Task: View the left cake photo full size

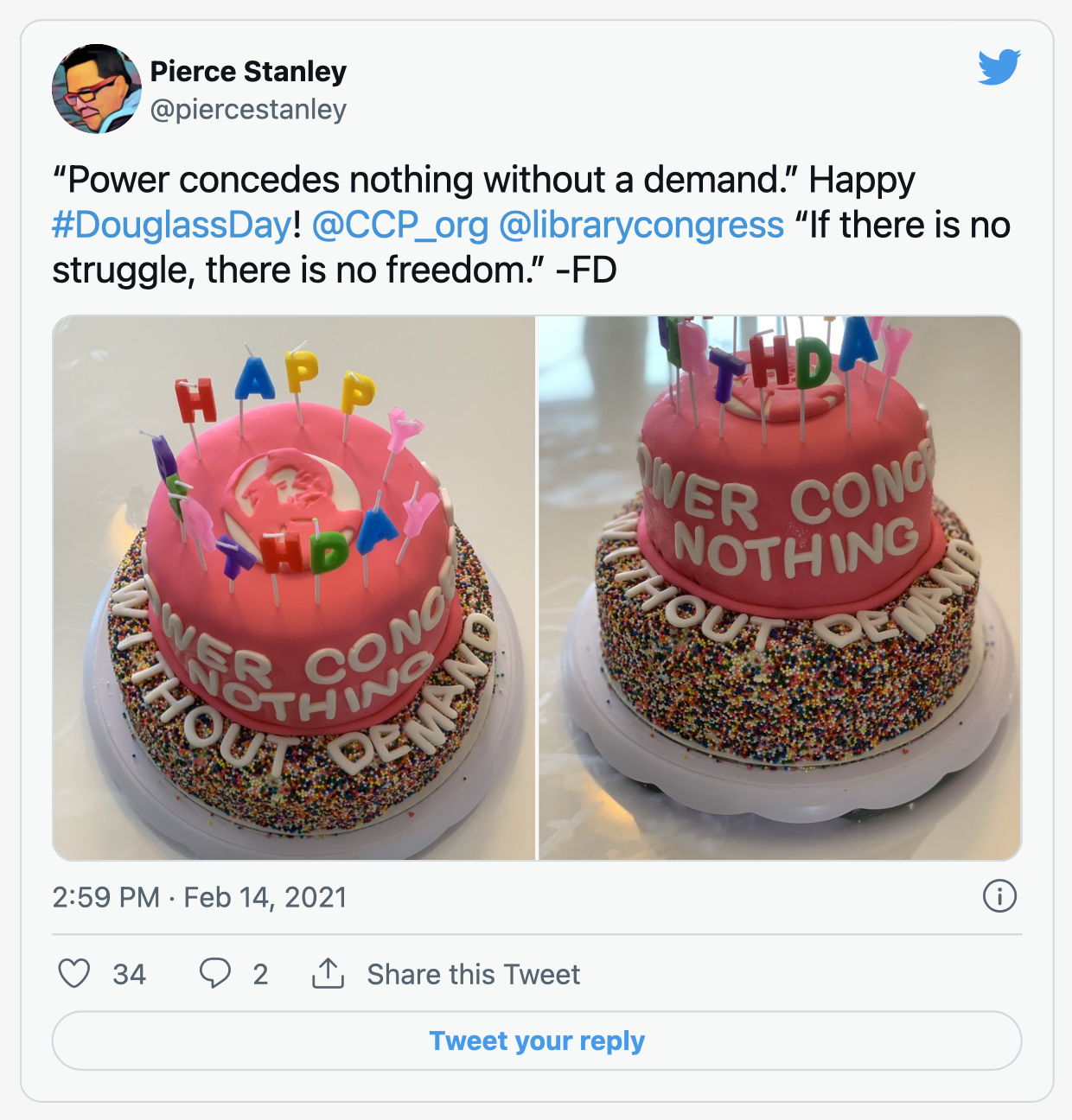Action: 294,588
